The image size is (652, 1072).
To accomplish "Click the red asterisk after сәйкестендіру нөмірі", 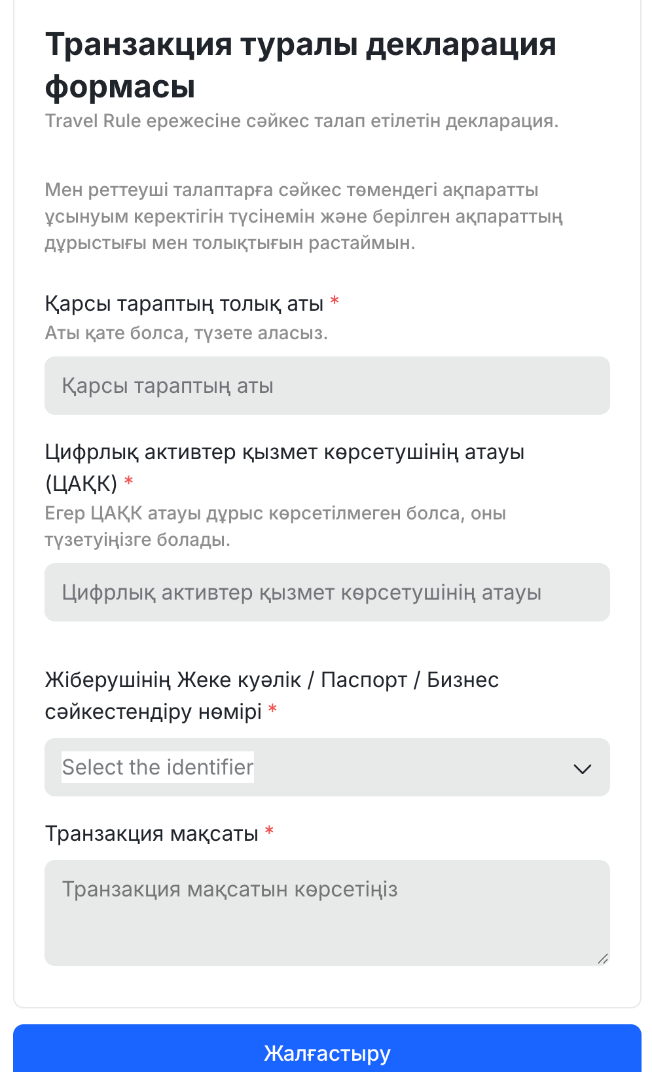I will click(273, 711).
